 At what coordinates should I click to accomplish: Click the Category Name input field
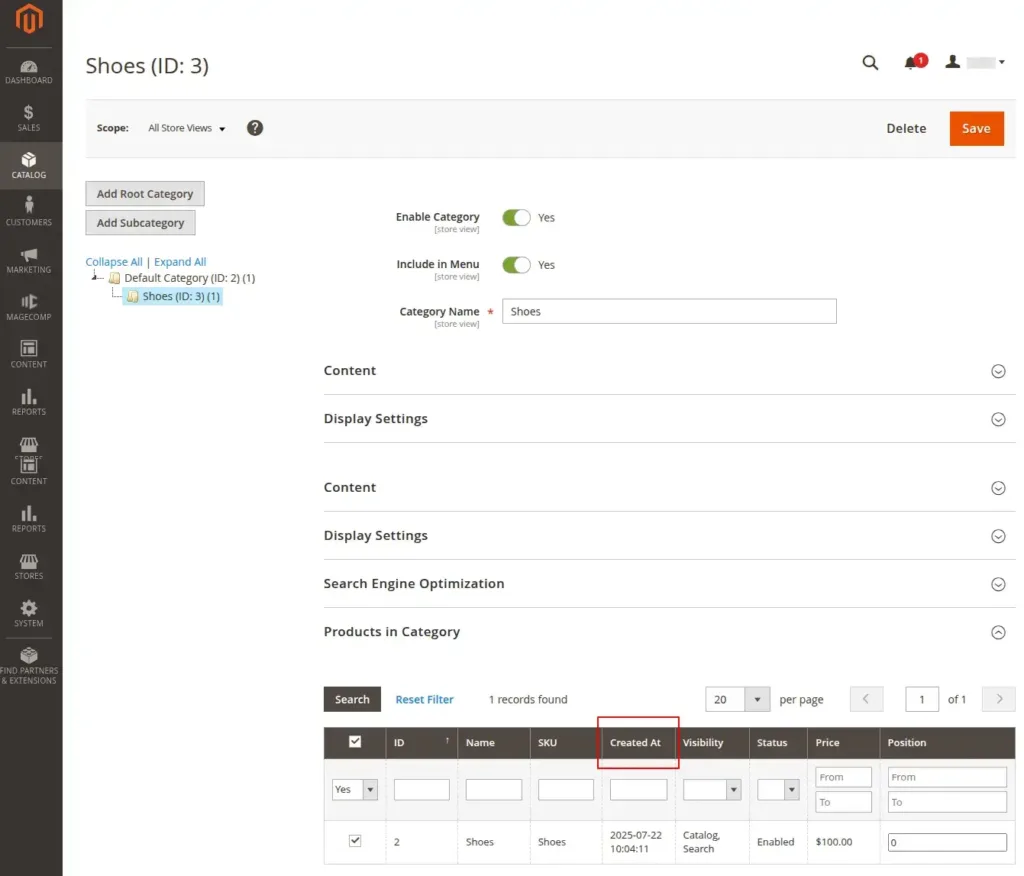pyautogui.click(x=668, y=311)
